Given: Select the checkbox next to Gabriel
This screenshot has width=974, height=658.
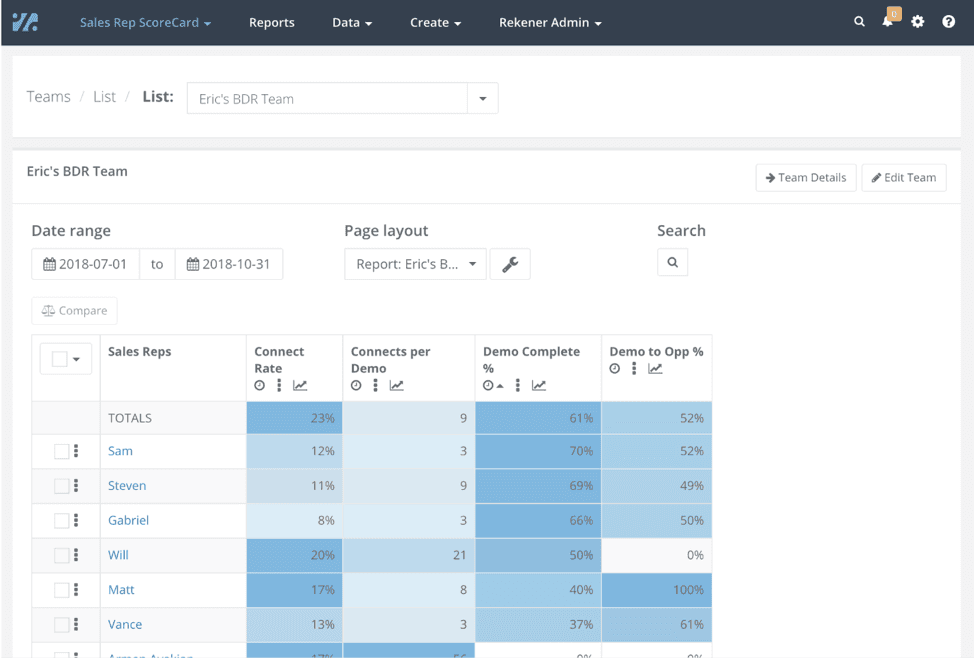Looking at the screenshot, I should (x=61, y=521).
